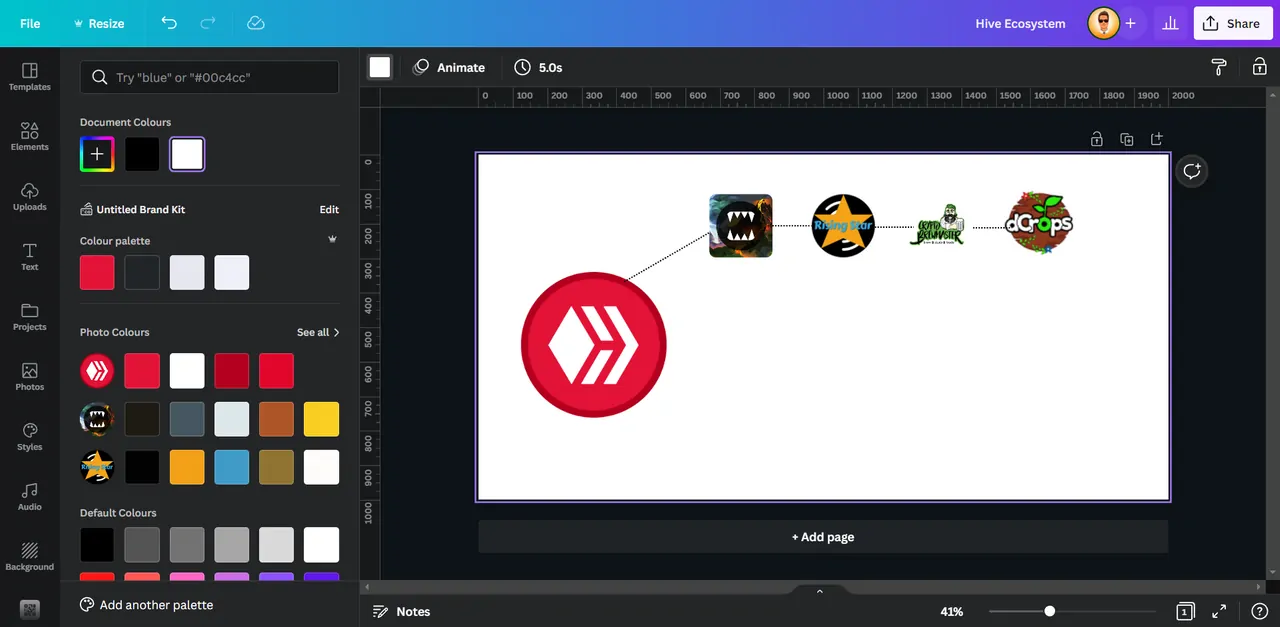Screen dimensions: 1280x627
Task: Select the dark red photo colour swatch
Action: pos(232,371)
